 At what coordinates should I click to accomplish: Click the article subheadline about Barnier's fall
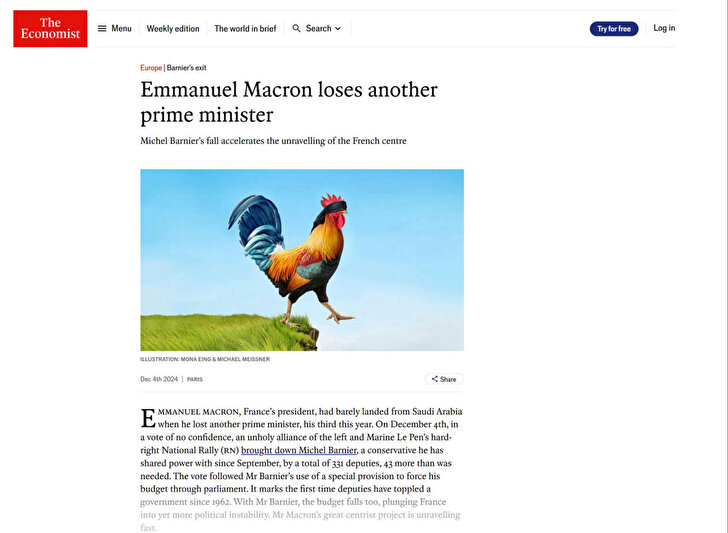tap(273, 141)
